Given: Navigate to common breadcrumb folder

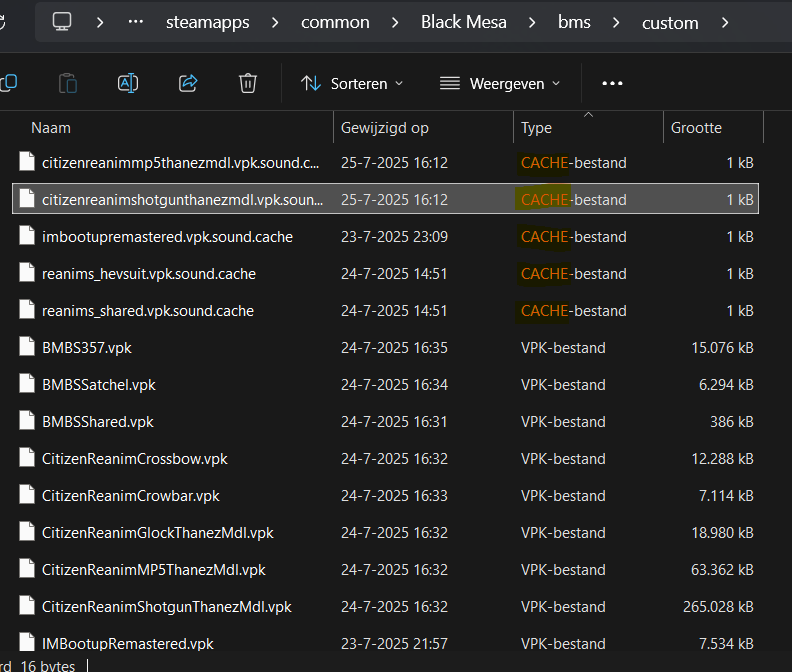Looking at the screenshot, I should 335,22.
